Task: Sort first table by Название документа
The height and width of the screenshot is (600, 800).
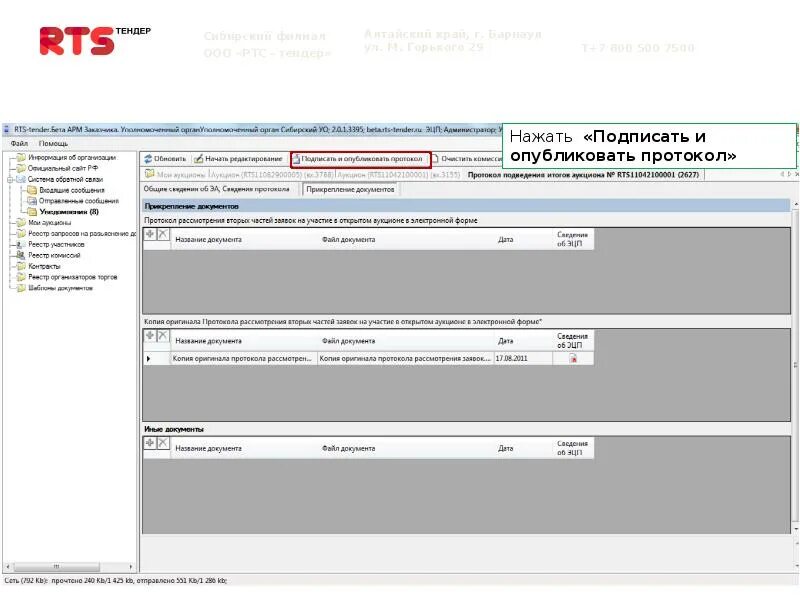Action: point(208,240)
